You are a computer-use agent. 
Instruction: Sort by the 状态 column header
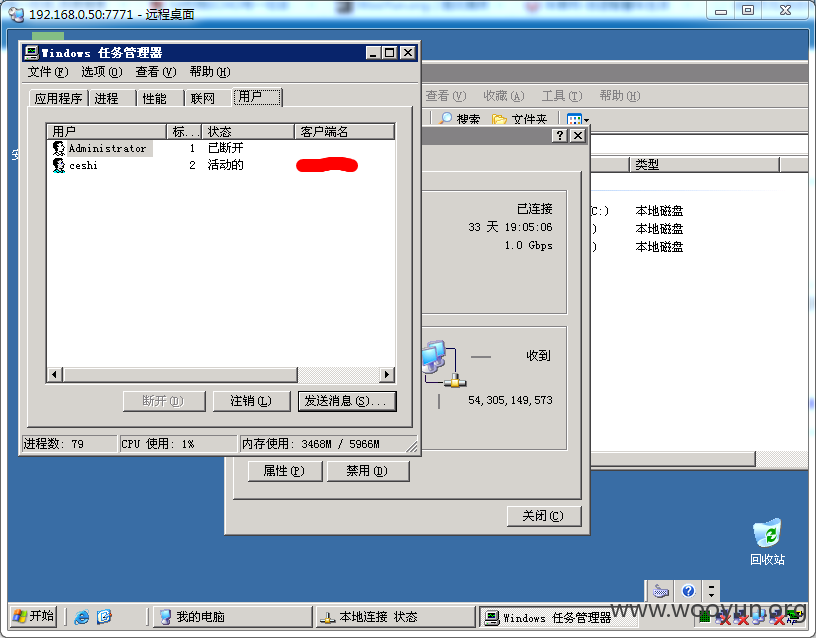click(248, 132)
